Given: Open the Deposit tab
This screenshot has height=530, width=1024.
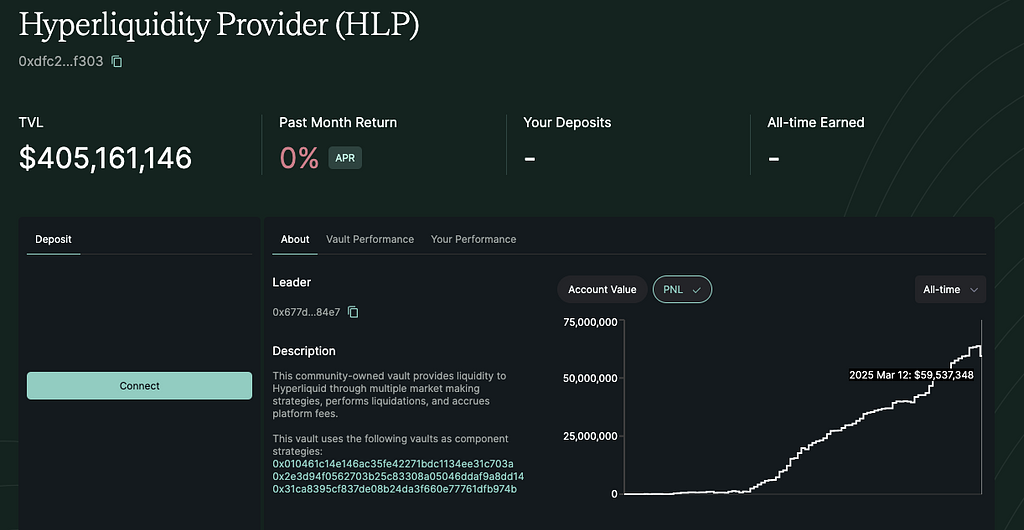Looking at the screenshot, I should click(x=53, y=239).
